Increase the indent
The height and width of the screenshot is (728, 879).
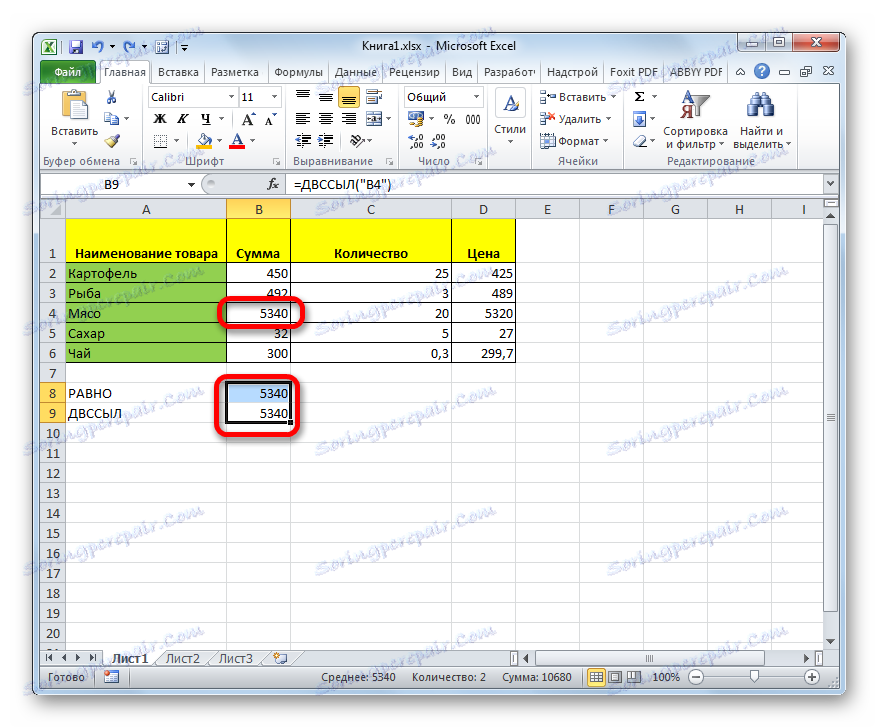pyautogui.click(x=326, y=141)
